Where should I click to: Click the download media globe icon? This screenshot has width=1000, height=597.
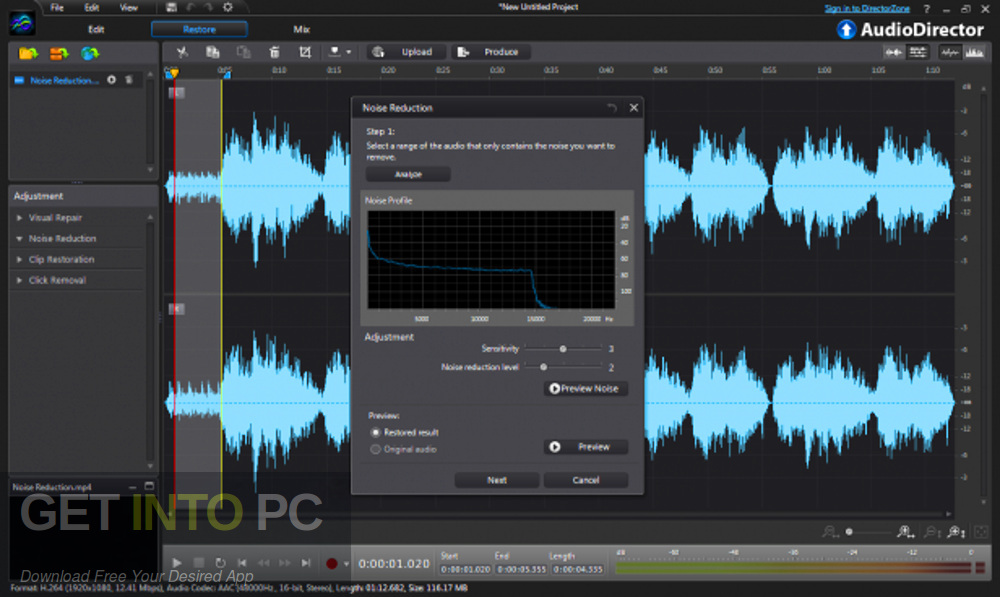90,54
